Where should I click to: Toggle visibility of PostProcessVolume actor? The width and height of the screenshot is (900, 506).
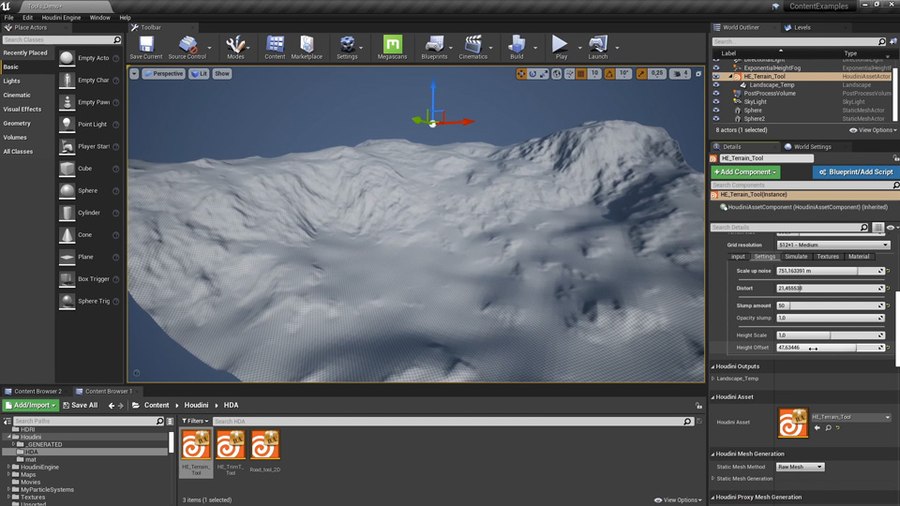[716, 94]
